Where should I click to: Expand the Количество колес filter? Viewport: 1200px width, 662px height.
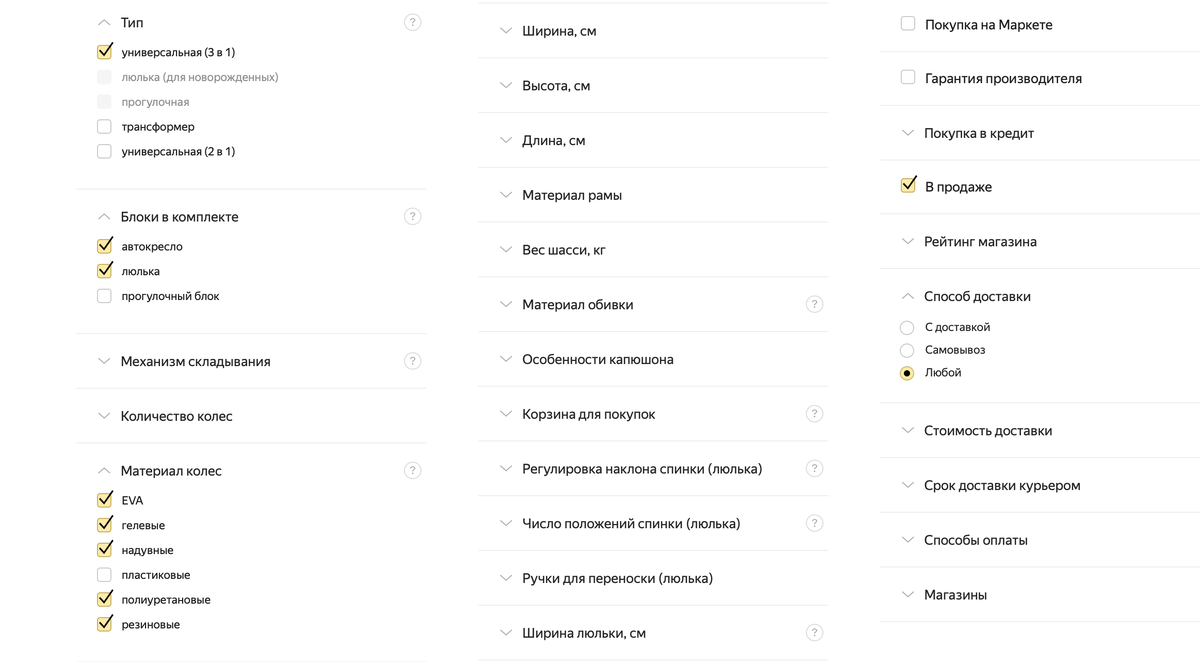(252, 416)
